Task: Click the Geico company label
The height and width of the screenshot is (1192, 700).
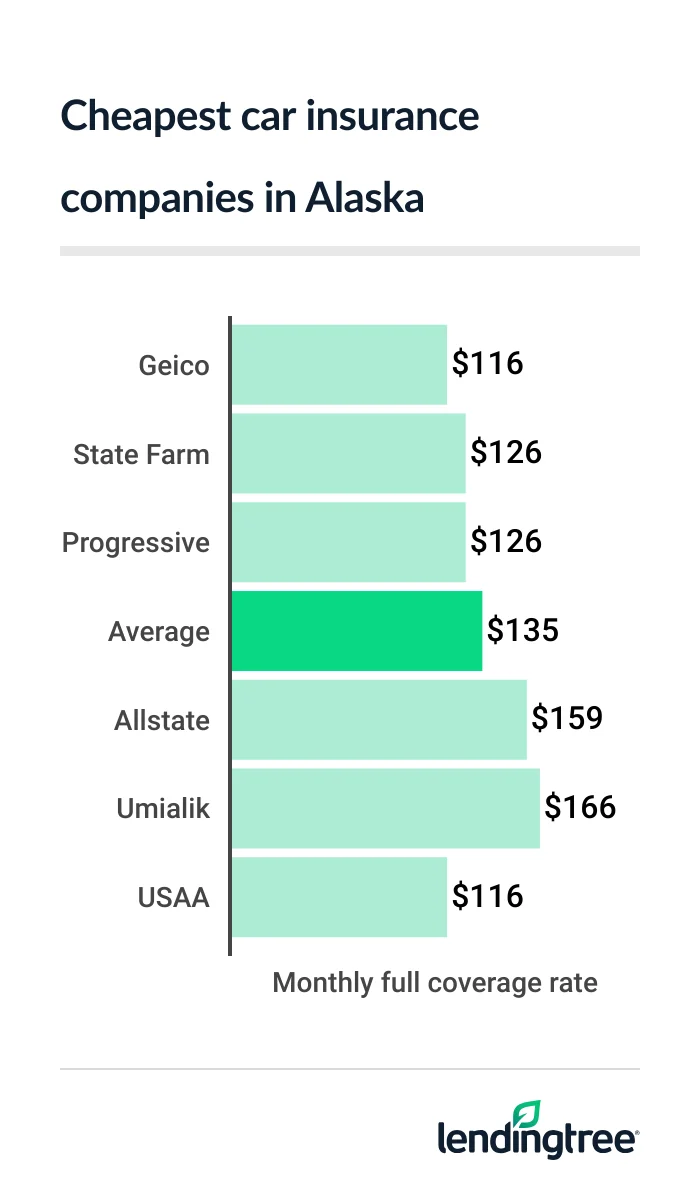Action: pos(174,365)
